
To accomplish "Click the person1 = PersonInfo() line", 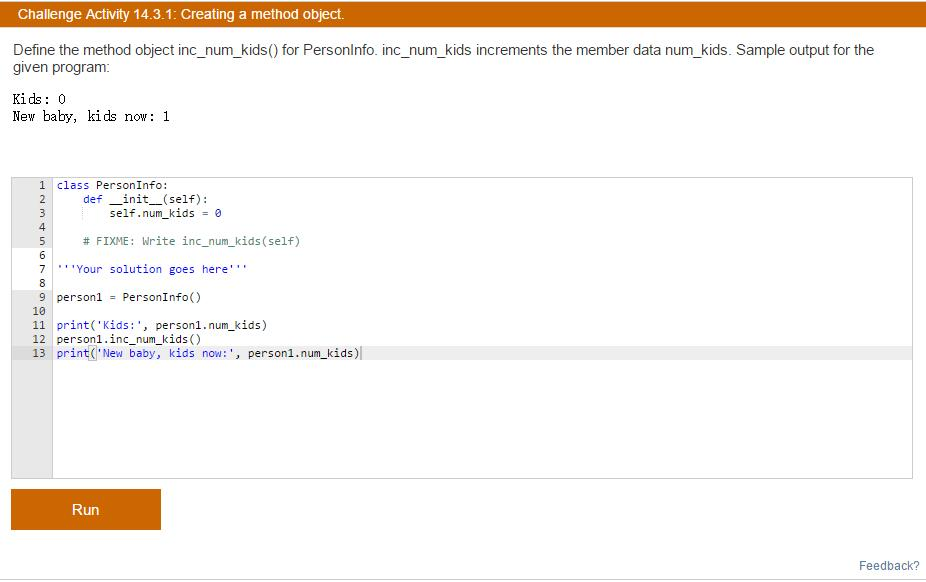I will tap(129, 297).
